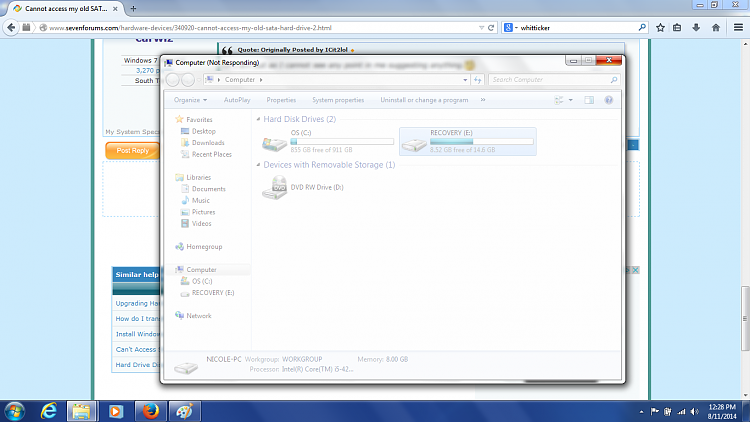Image resolution: width=750 pixels, height=422 pixels.
Task: Select Homegroup in navigation pane
Action: [x=204, y=247]
